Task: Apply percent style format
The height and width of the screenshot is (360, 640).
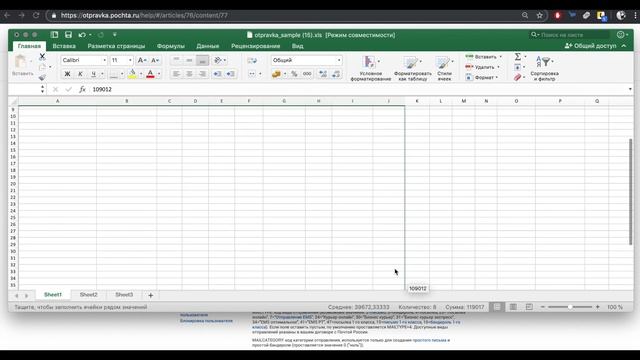Action: click(x=294, y=74)
